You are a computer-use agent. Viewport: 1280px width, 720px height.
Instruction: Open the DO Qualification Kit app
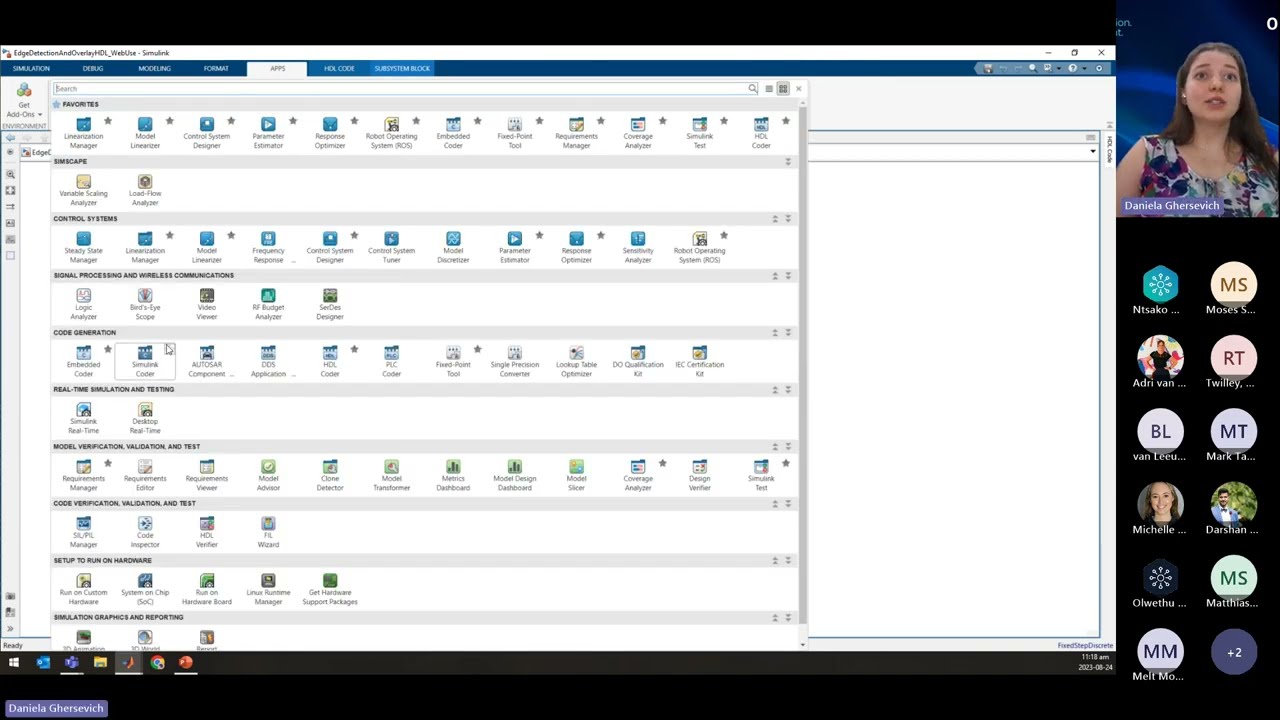(638, 361)
